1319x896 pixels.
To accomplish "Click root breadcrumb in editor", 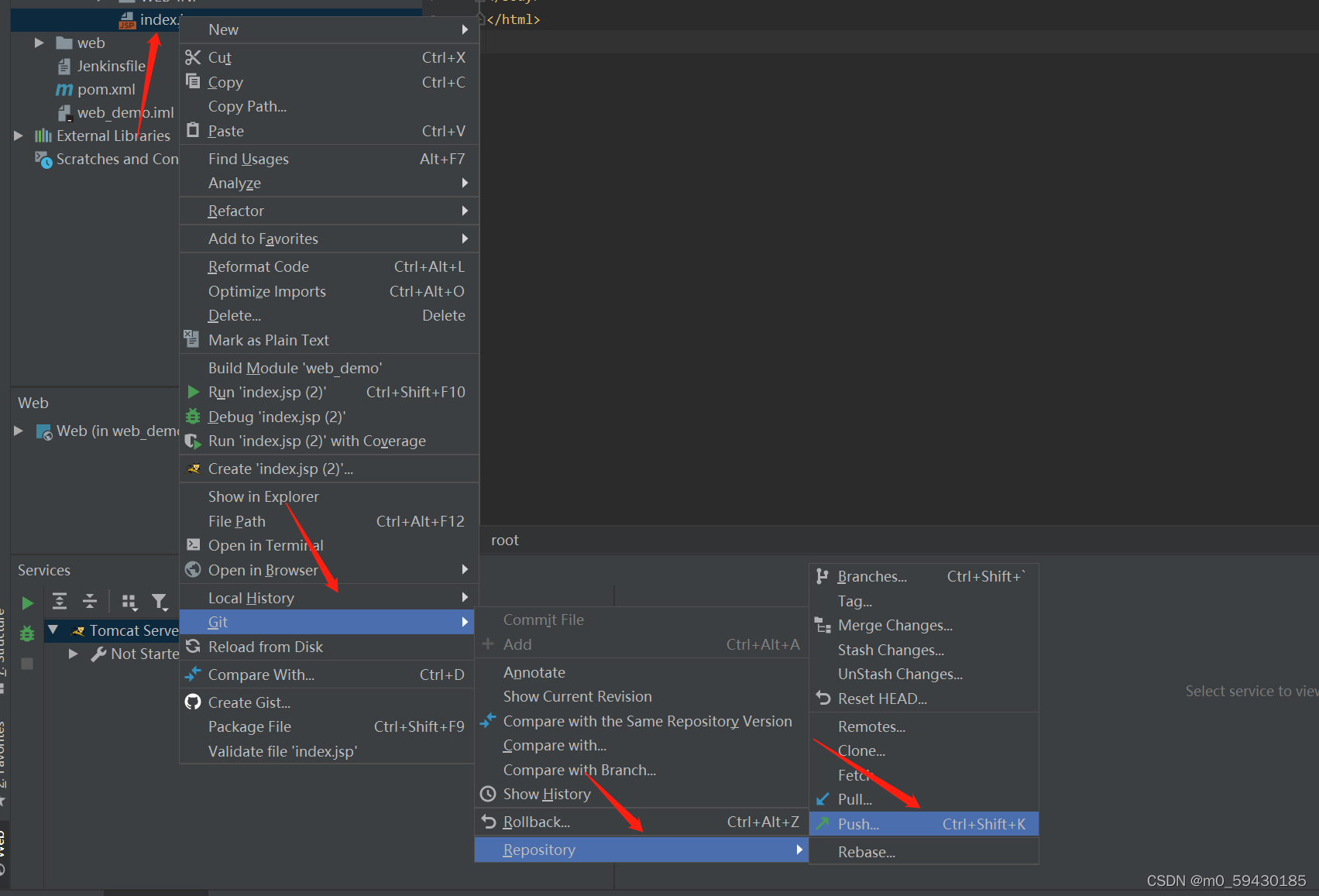I will pos(505,540).
